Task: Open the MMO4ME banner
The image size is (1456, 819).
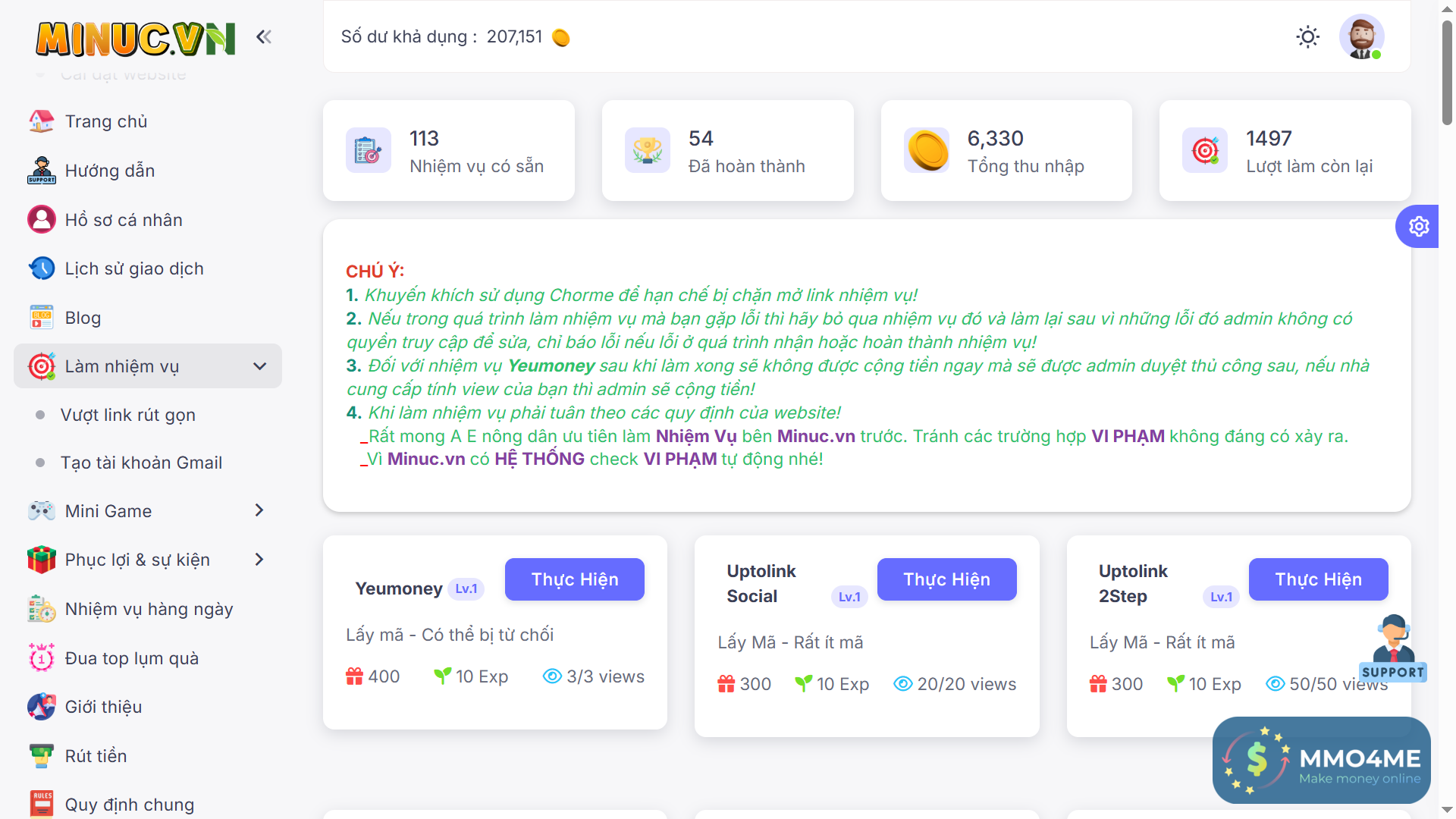Action: [x=1321, y=760]
